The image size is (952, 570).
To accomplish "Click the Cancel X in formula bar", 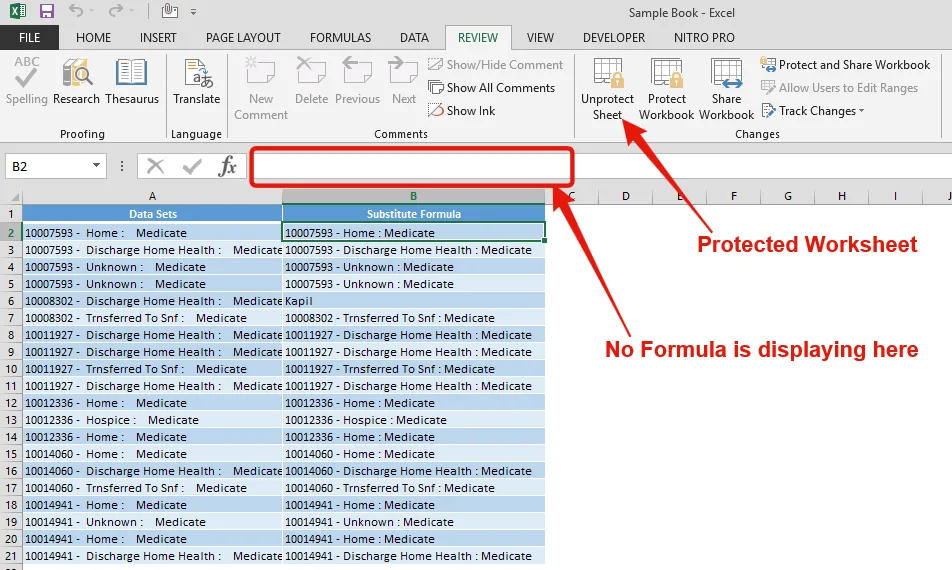I will [155, 166].
